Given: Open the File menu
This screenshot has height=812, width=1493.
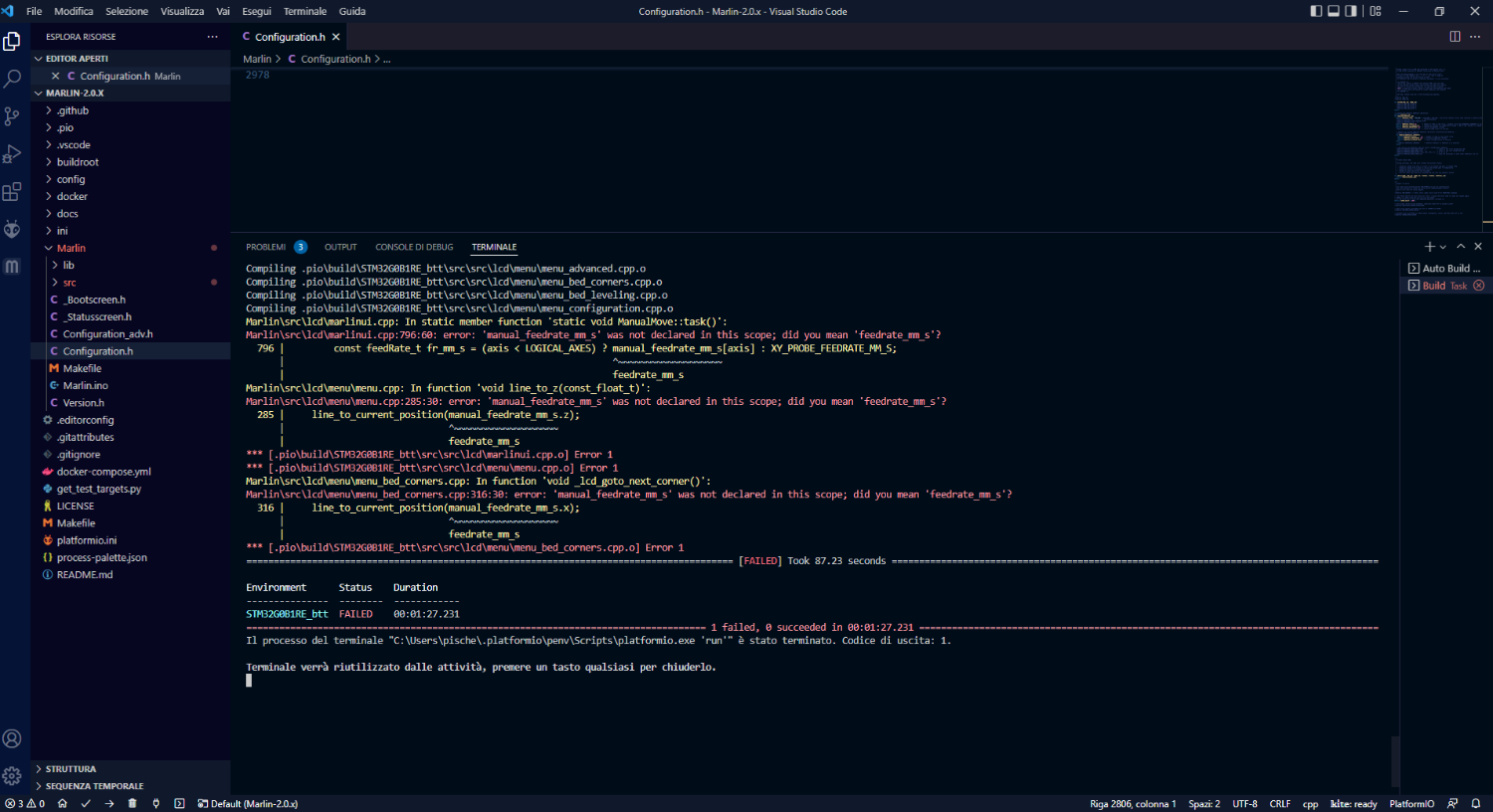Looking at the screenshot, I should click(x=34, y=11).
